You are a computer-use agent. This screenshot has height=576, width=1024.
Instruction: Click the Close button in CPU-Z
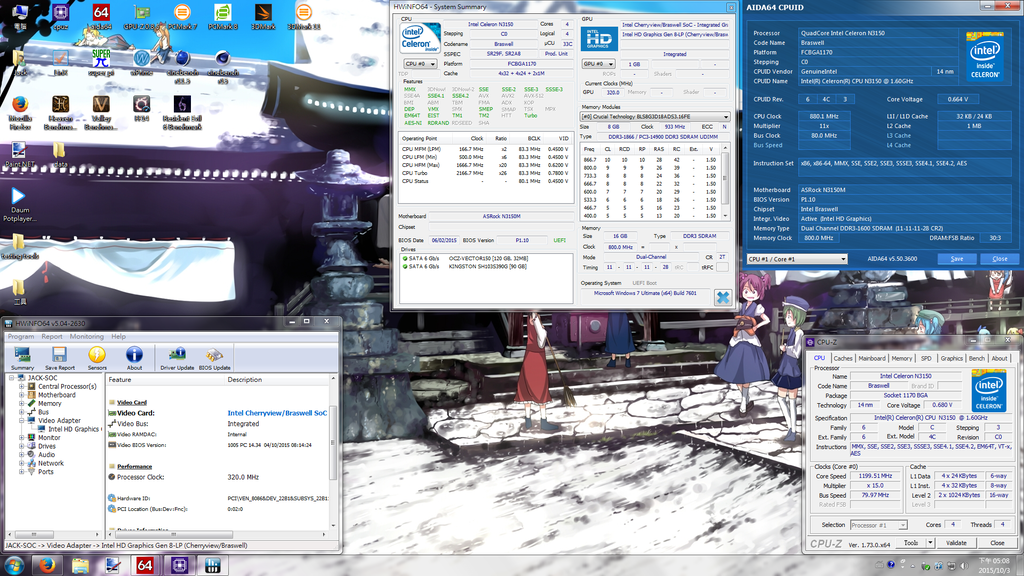997,543
